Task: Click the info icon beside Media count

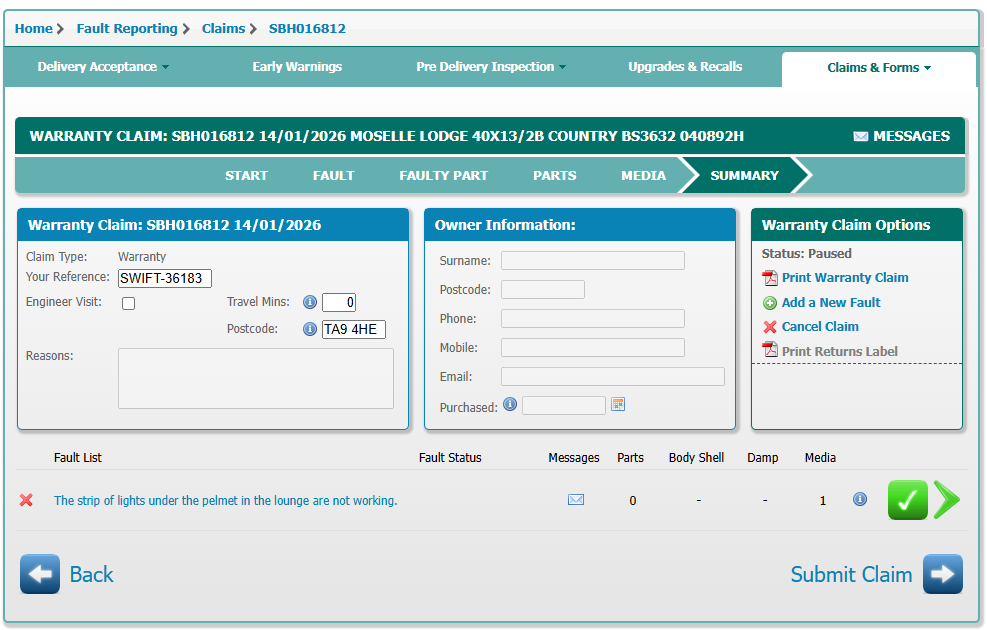Action: point(860,500)
